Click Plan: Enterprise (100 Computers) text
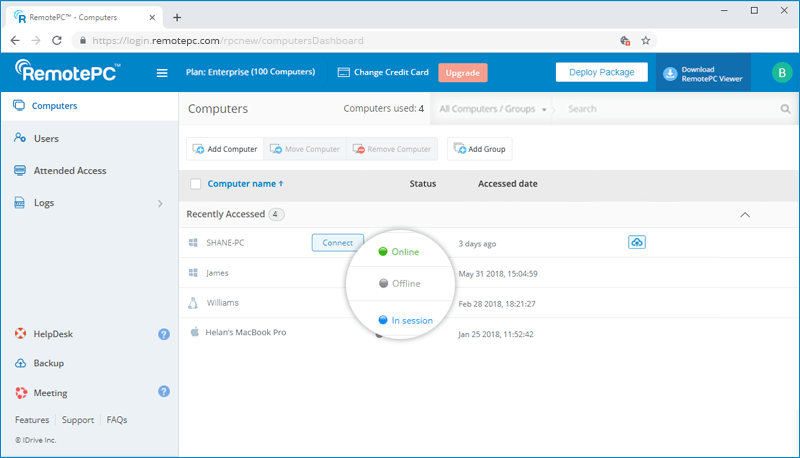 tap(251, 72)
